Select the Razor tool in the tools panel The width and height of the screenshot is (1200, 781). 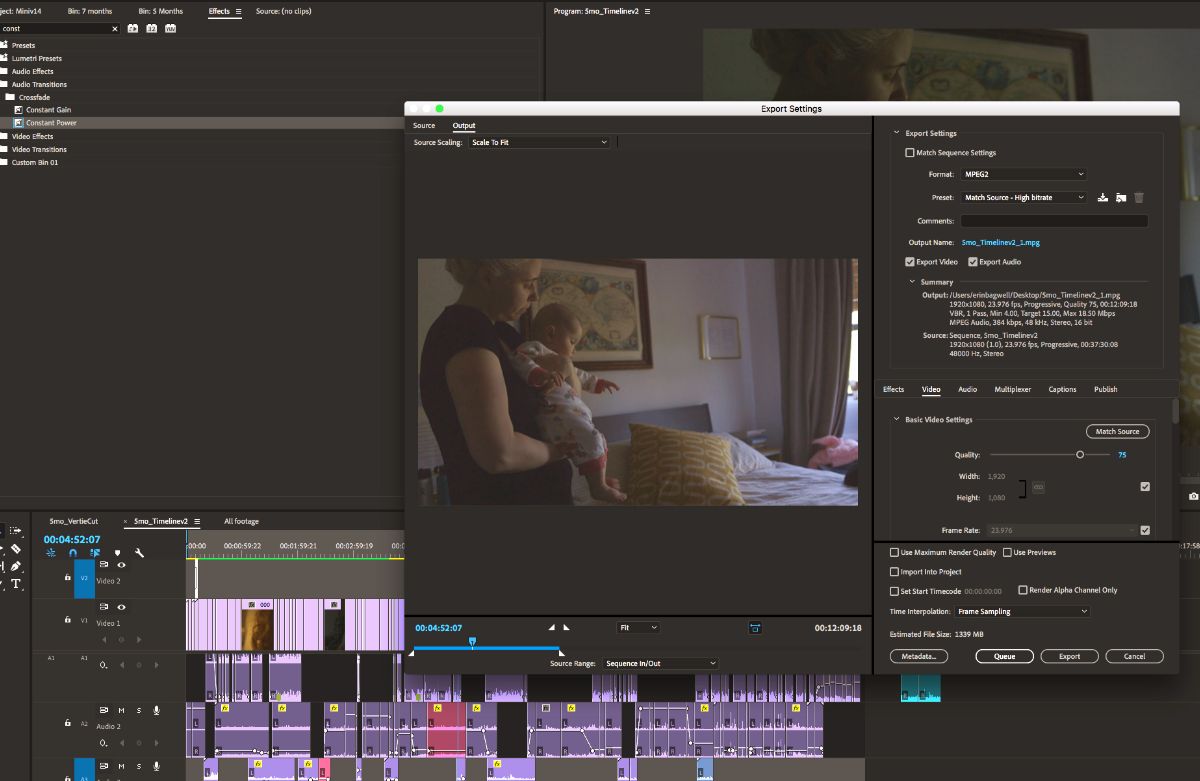[16, 548]
